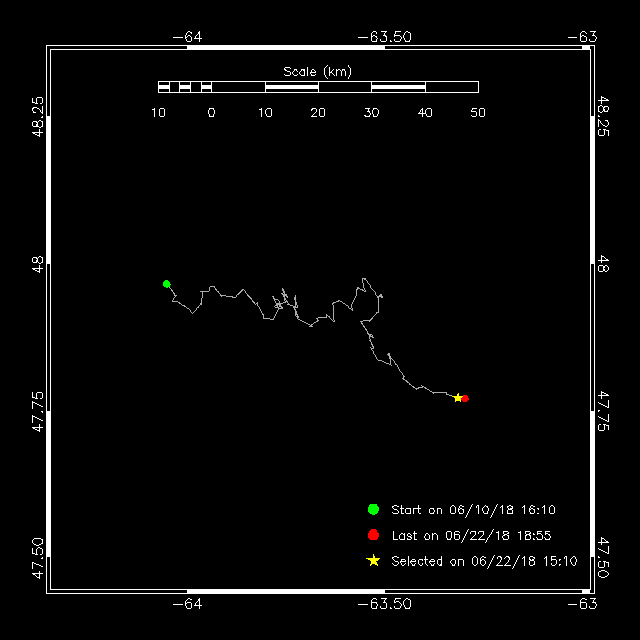Click the 'Scale (km)' title

318,72
